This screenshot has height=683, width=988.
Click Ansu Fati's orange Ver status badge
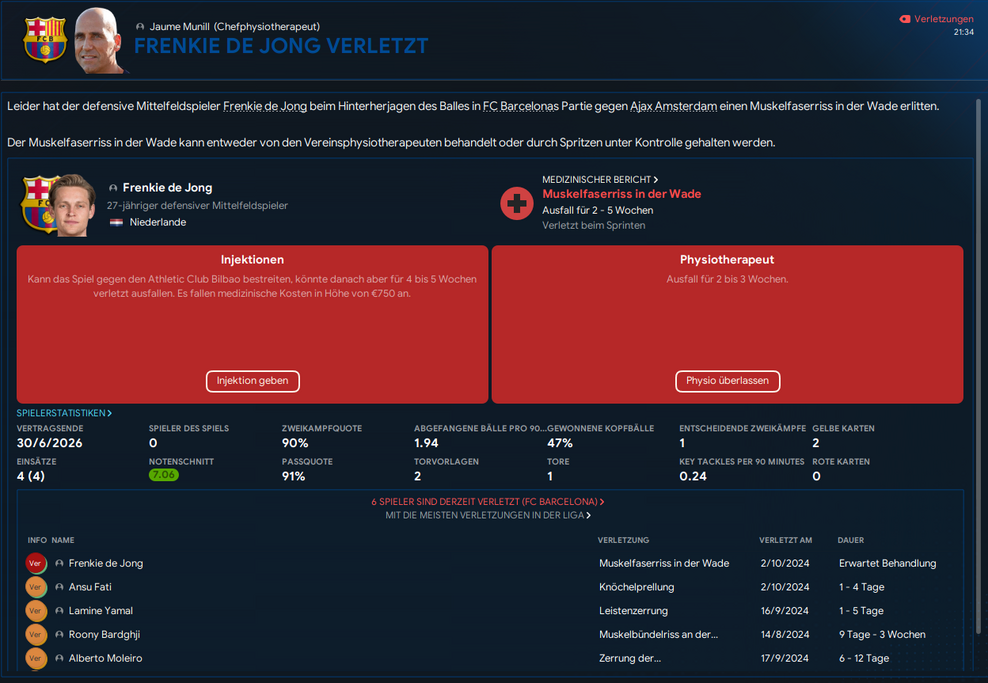coord(36,587)
